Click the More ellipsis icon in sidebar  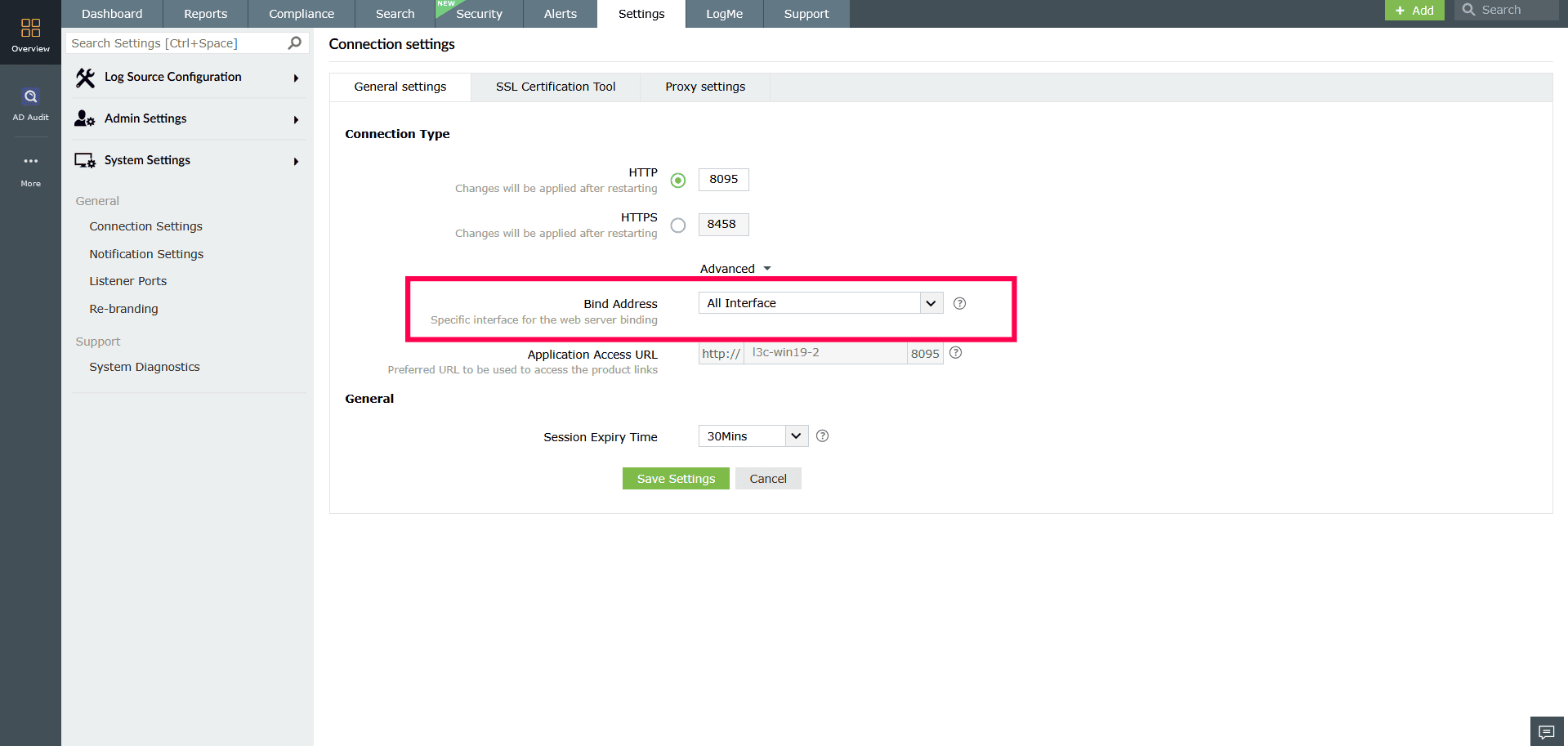(30, 161)
